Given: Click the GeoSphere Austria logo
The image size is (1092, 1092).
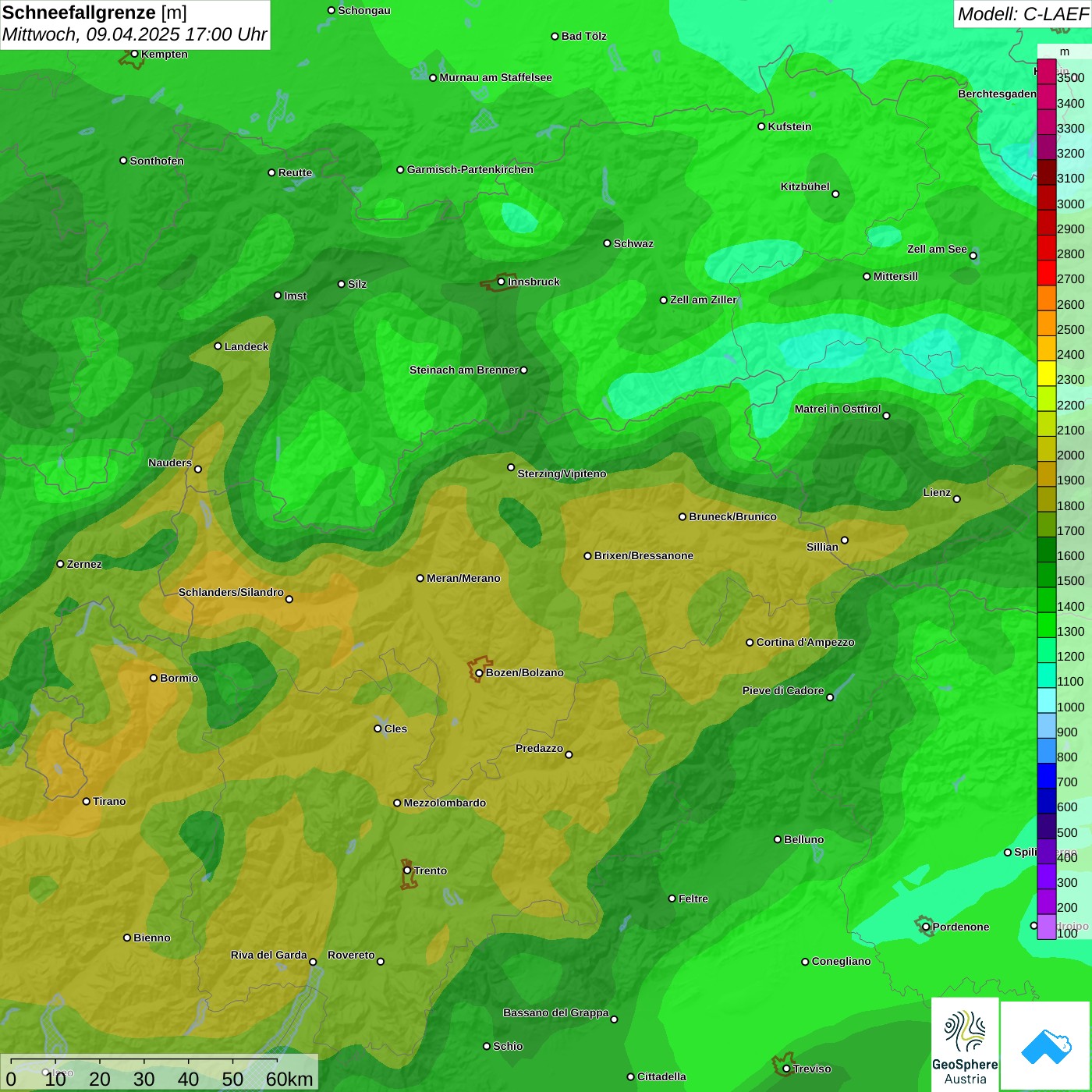Looking at the screenshot, I should click(965, 1044).
